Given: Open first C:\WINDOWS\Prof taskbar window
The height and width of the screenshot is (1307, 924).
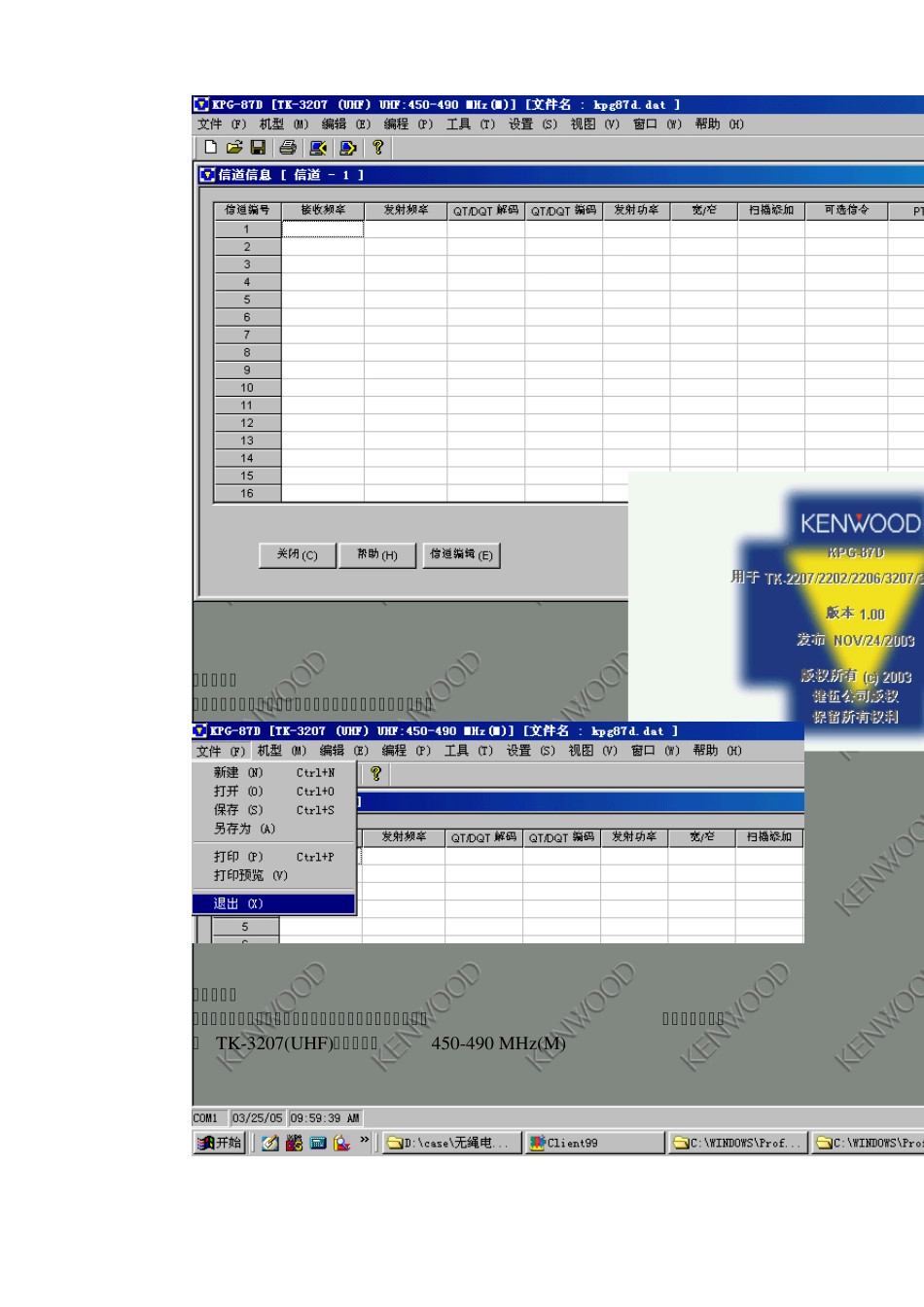Looking at the screenshot, I should click(x=738, y=1143).
